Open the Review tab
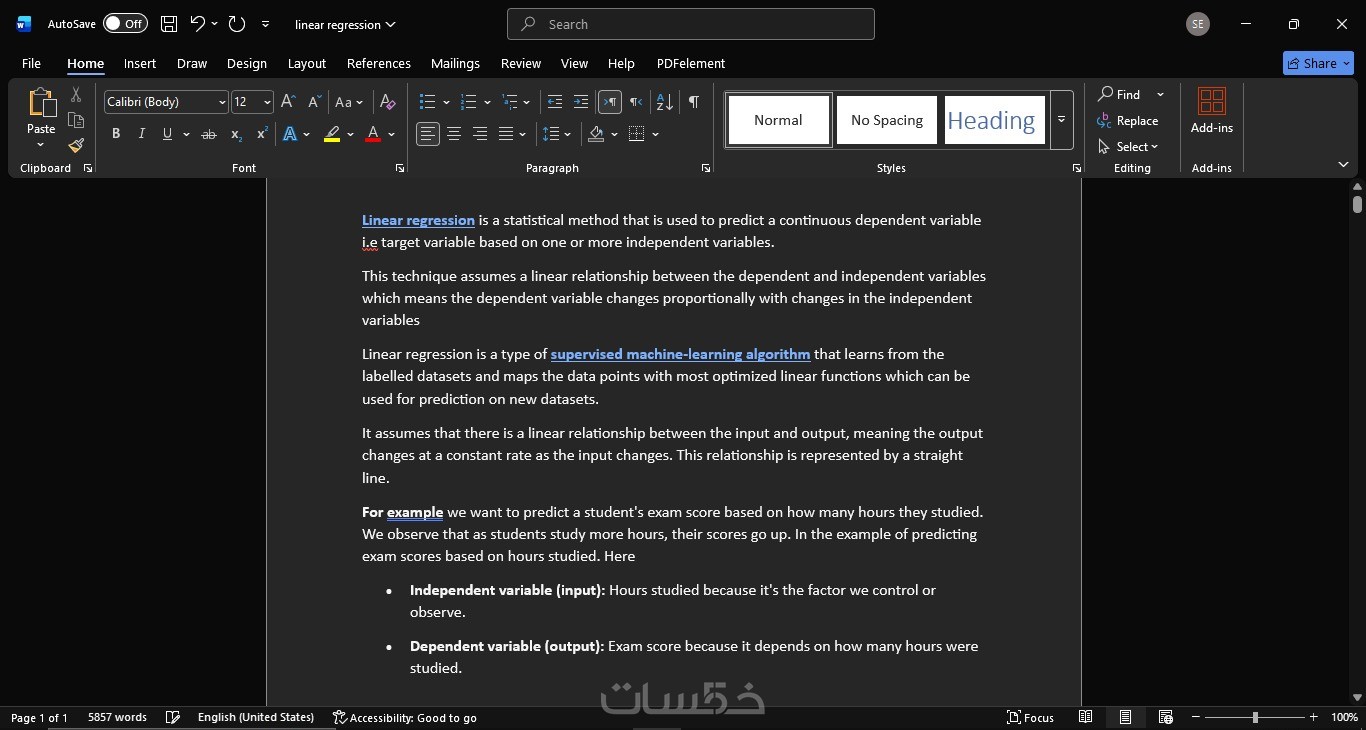 (x=521, y=63)
